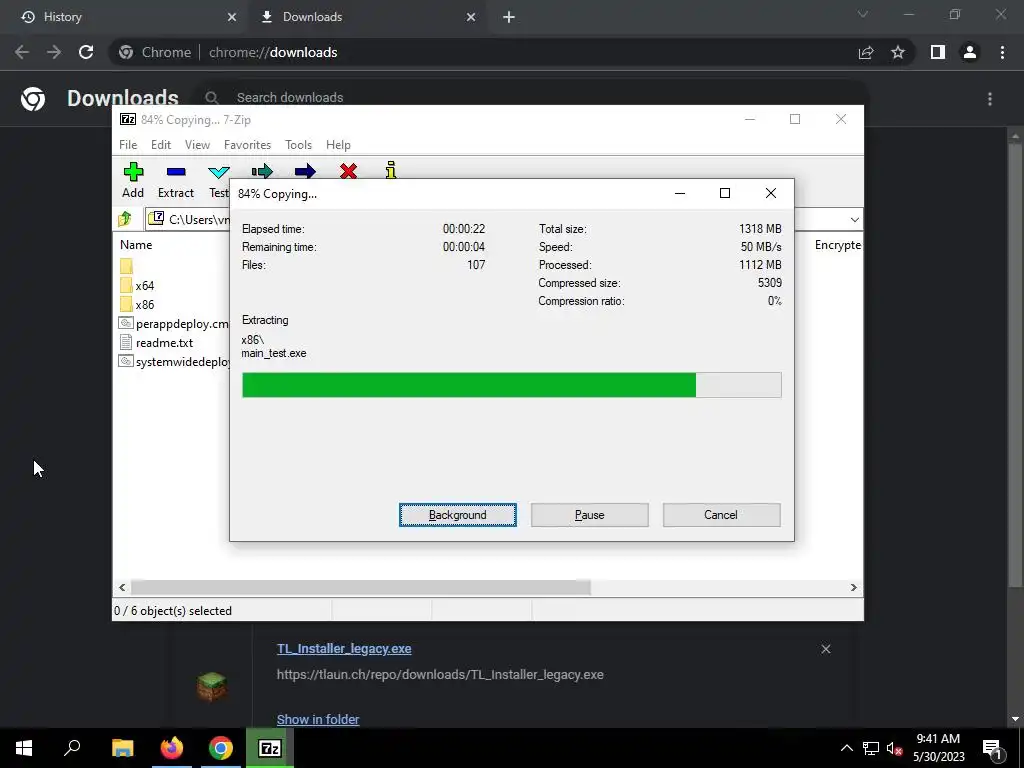Reload the Chrome page

pos(86,52)
